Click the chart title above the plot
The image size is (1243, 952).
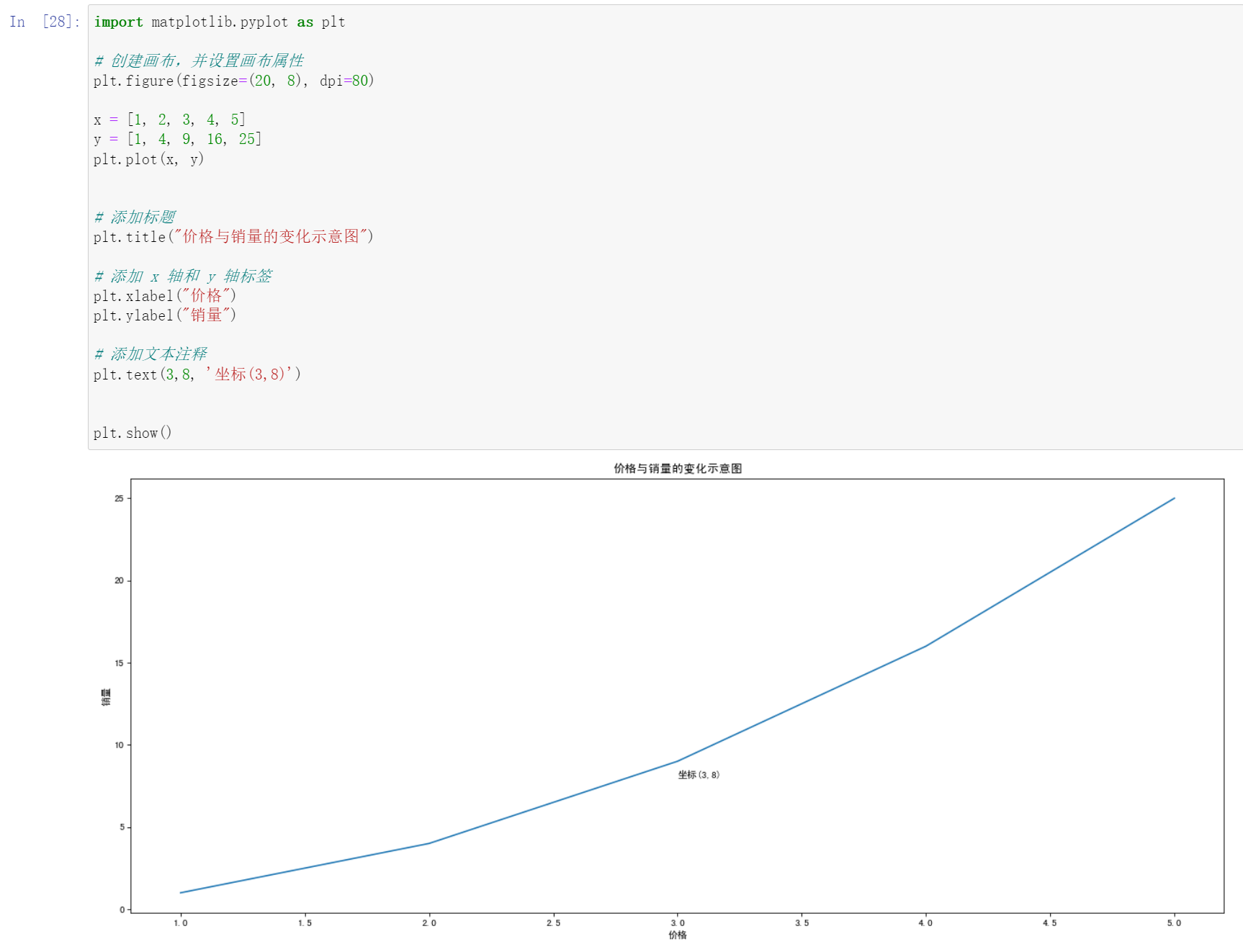pos(678,468)
